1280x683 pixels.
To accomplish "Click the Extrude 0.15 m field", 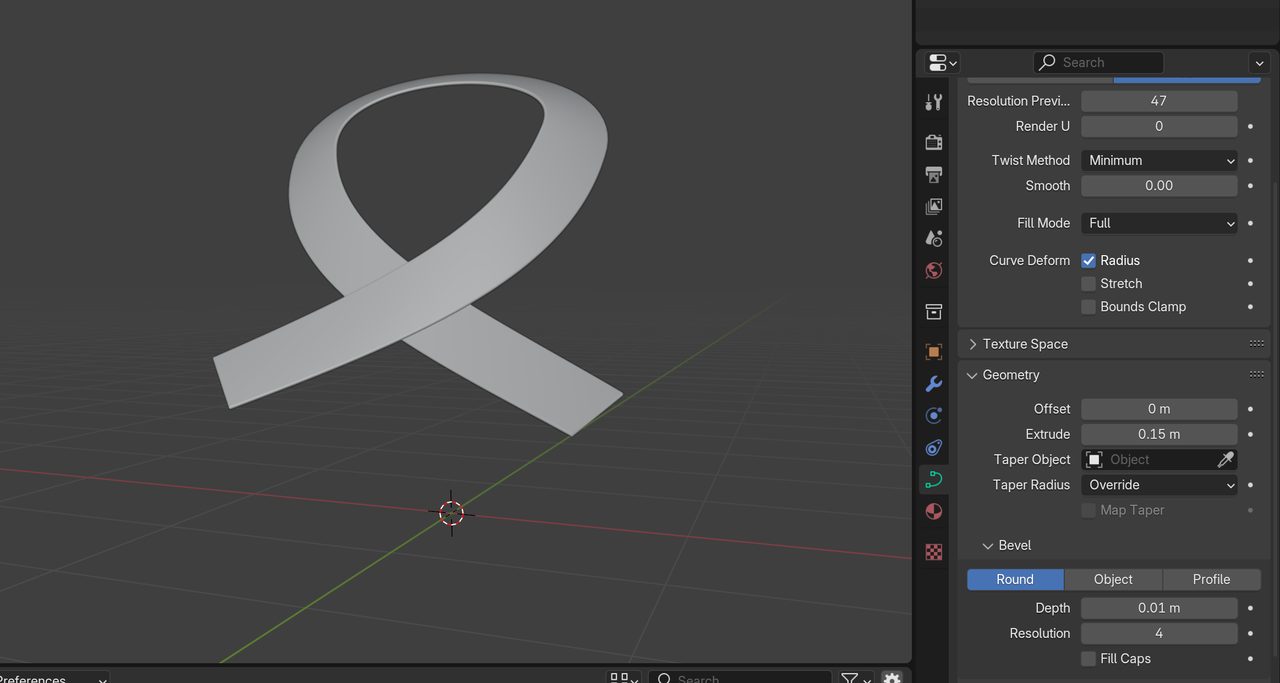I will tap(1159, 434).
